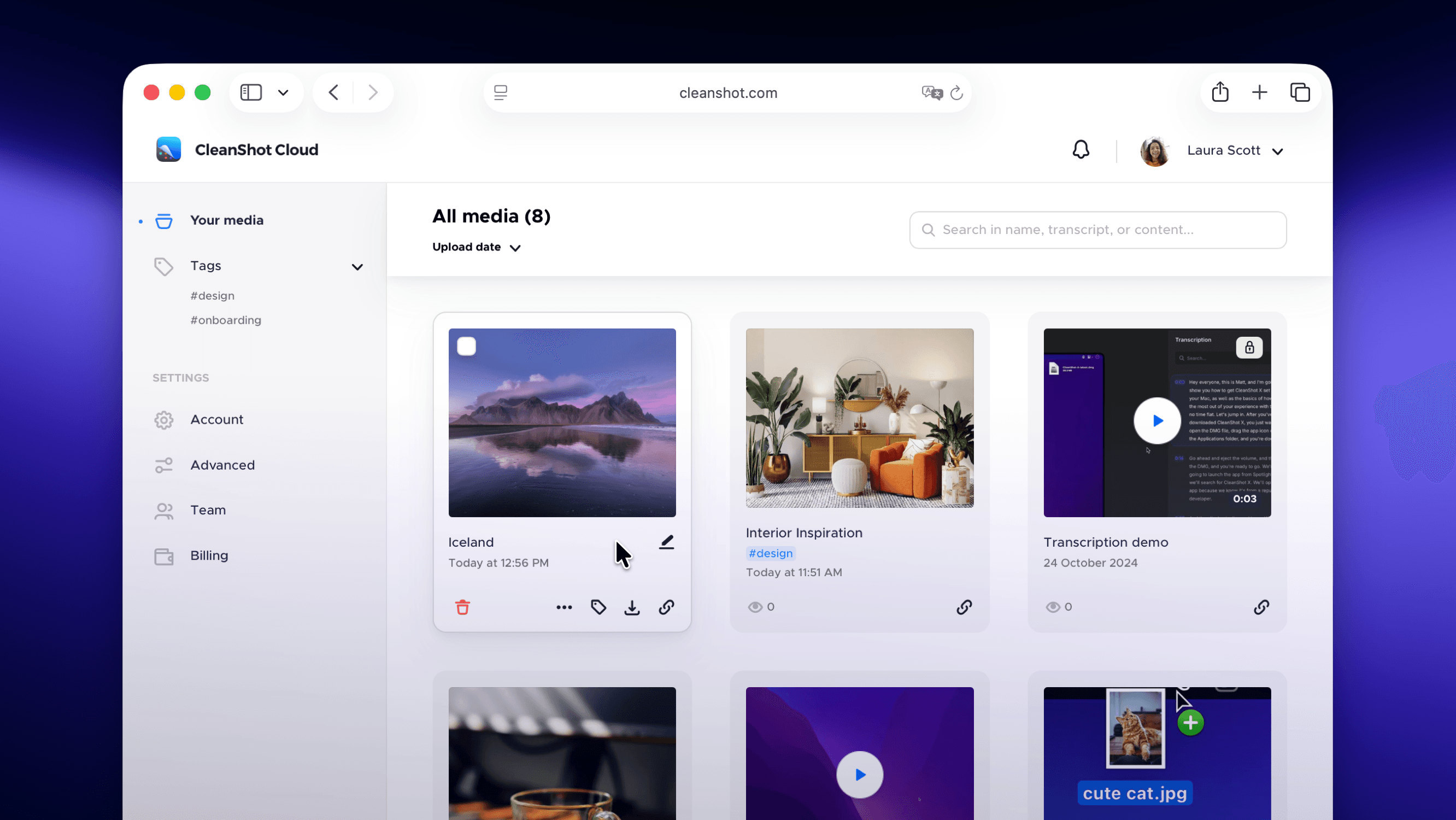Click the view count eye on Transcription demo
Screen dimensions: 1456x820
(1053, 607)
